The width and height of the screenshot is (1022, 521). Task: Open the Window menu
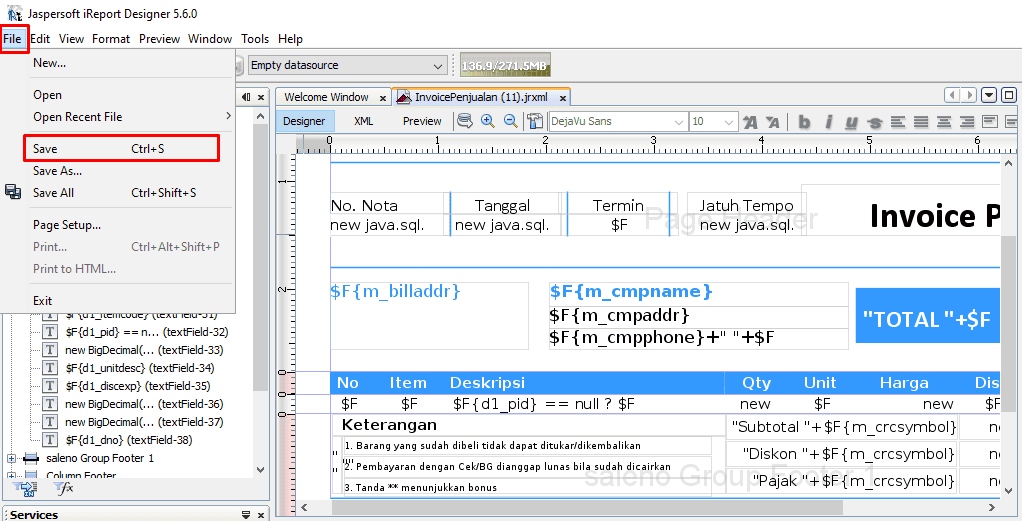pos(210,38)
